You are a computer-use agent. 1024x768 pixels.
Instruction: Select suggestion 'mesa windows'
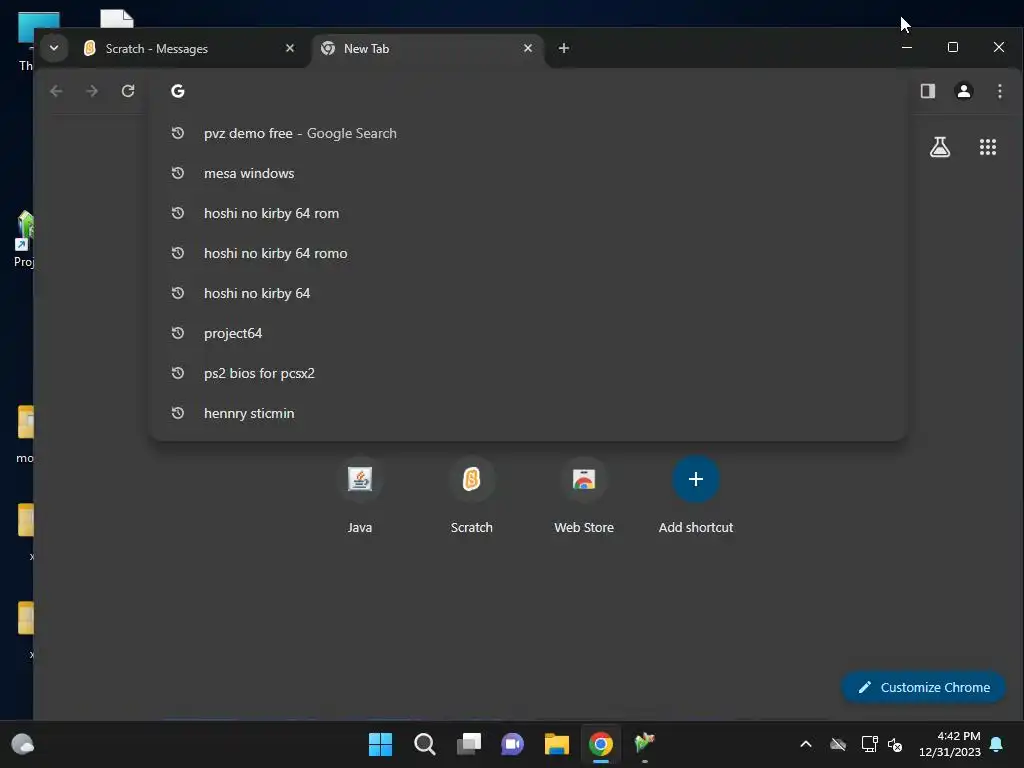click(528, 173)
